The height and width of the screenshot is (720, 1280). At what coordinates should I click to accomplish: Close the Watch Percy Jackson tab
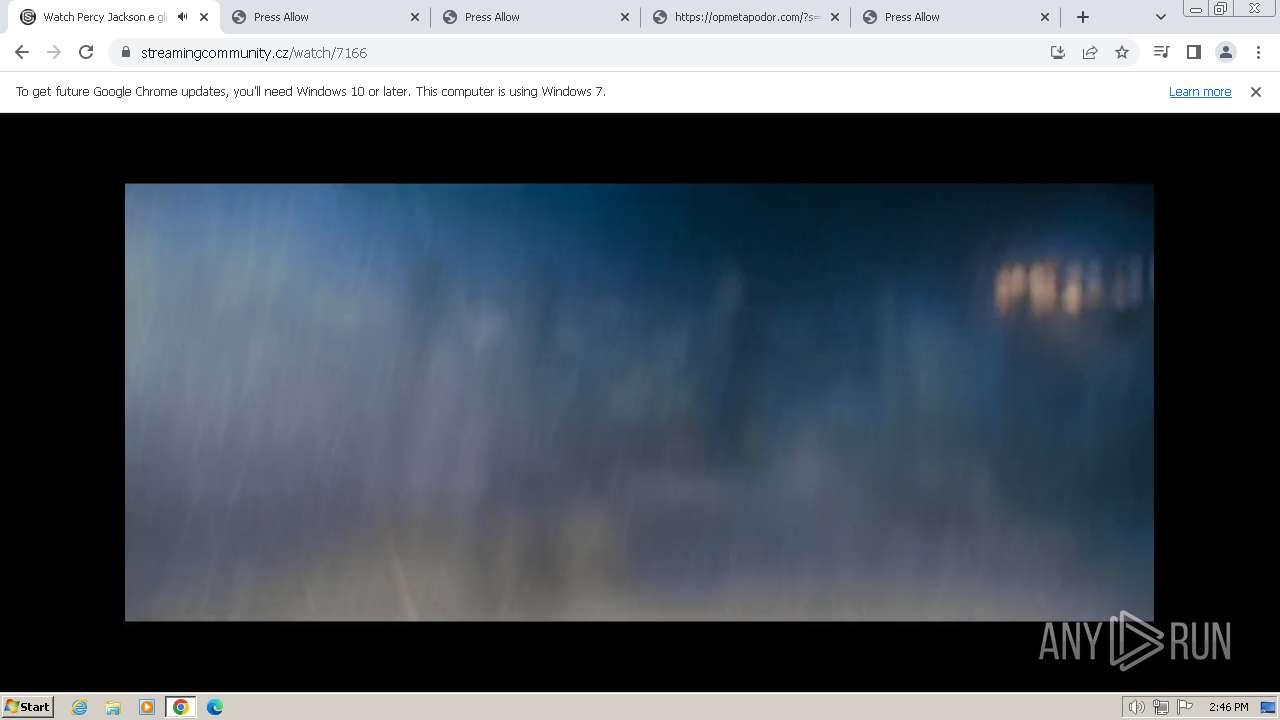[204, 17]
